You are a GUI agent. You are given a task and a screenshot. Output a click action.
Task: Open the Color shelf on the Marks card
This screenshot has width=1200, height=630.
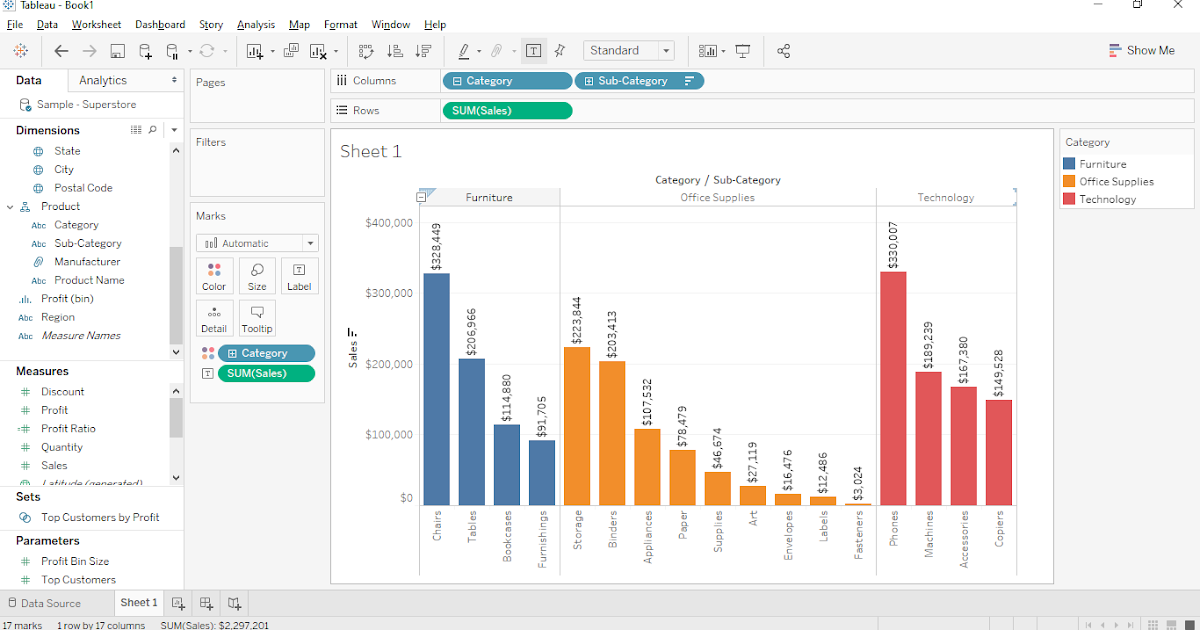point(214,275)
